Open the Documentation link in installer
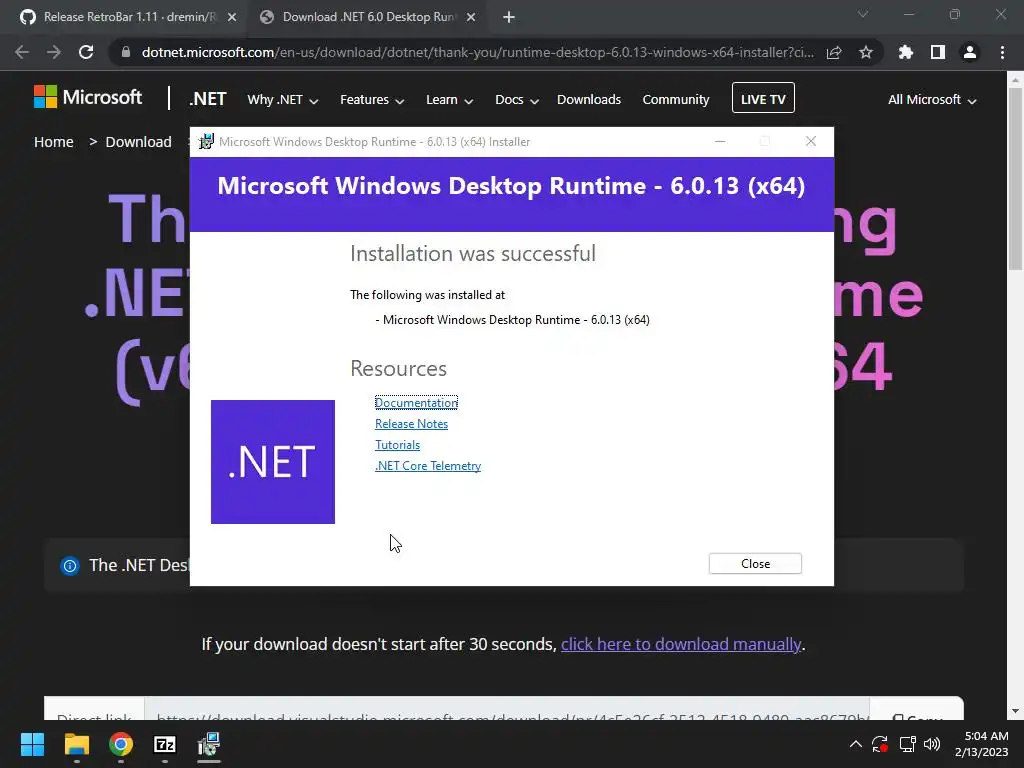The width and height of the screenshot is (1024, 768). [x=416, y=402]
